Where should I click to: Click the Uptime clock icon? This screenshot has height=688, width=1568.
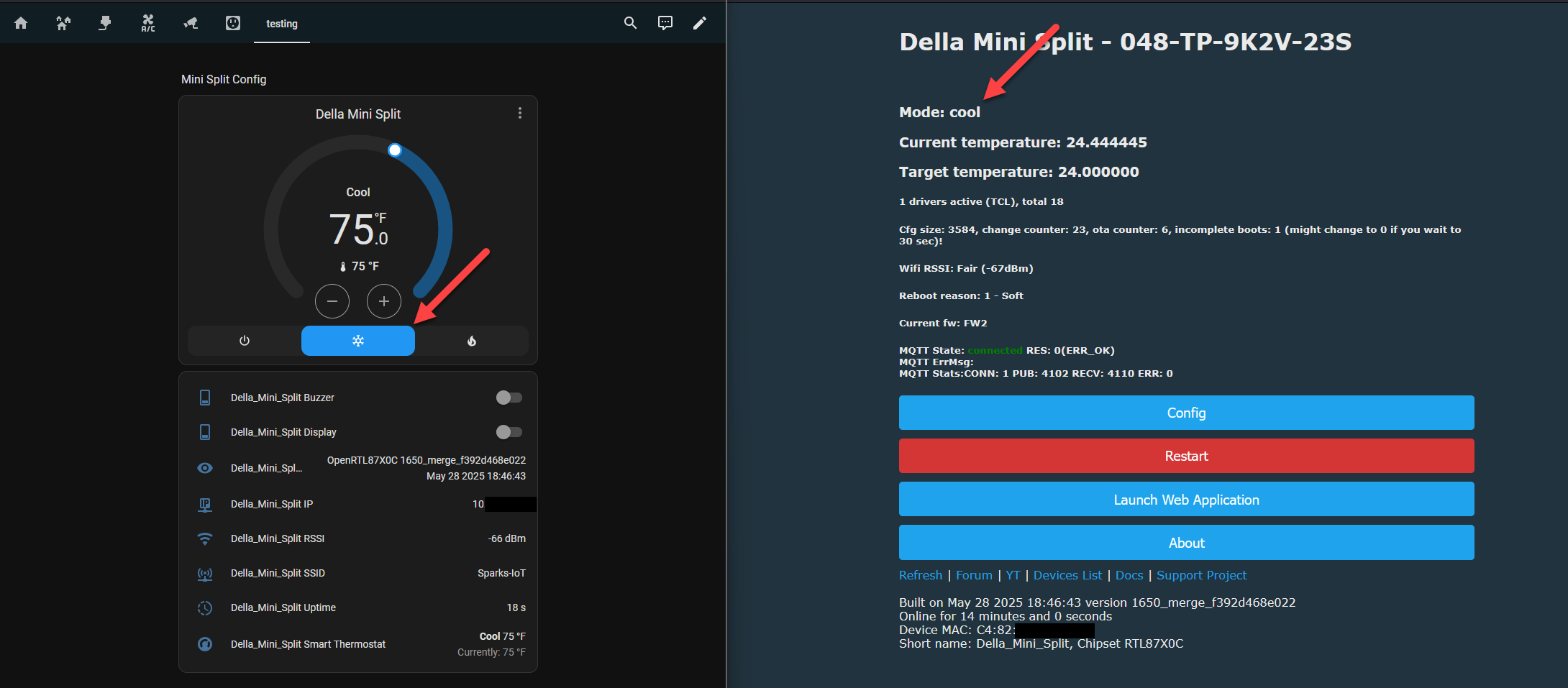click(x=205, y=608)
